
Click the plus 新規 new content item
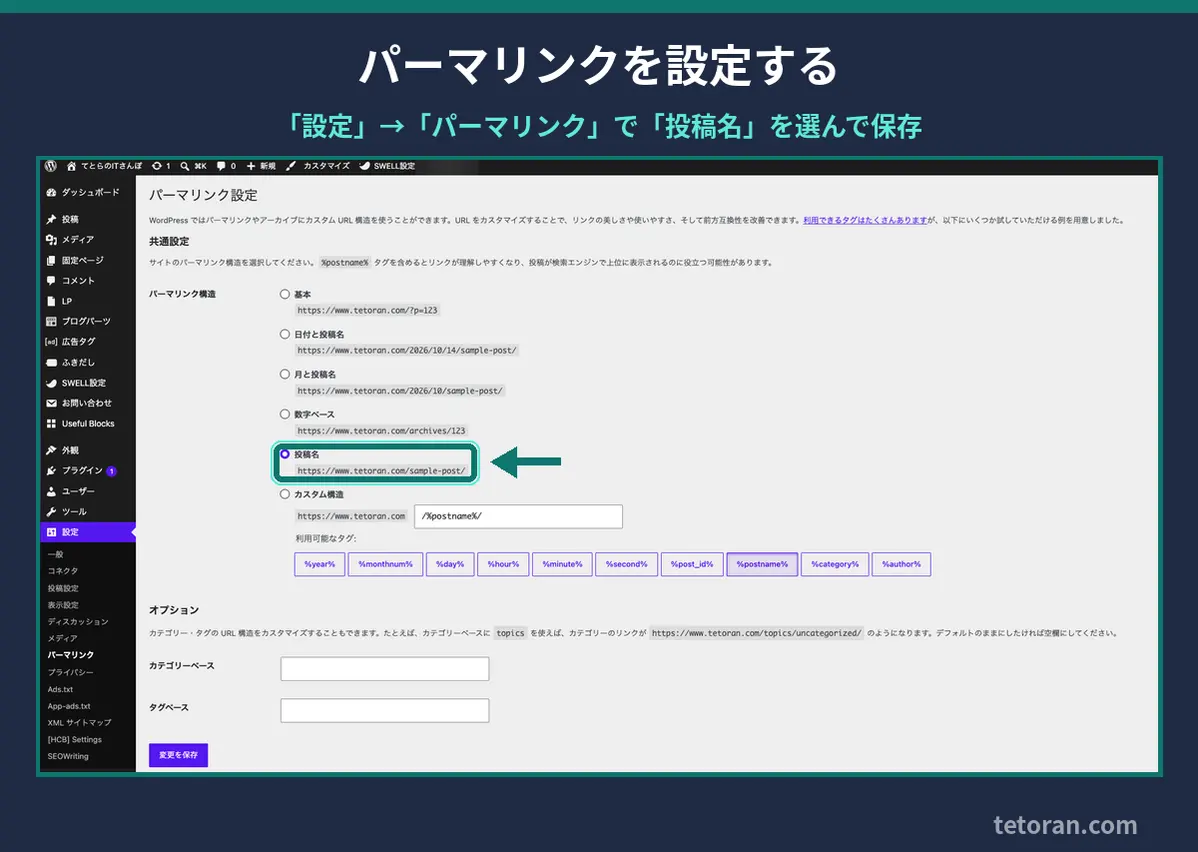point(261,166)
